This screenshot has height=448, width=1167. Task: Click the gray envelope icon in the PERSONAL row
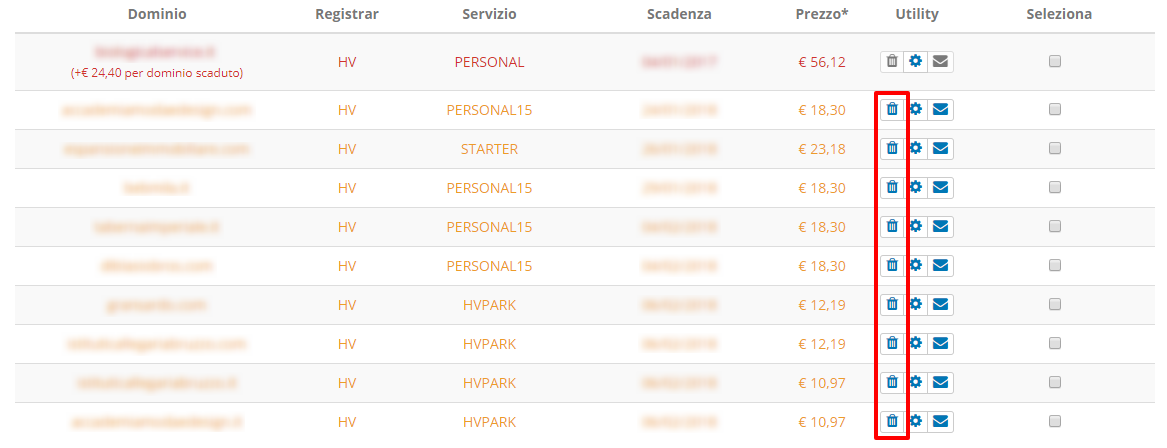pyautogui.click(x=940, y=62)
